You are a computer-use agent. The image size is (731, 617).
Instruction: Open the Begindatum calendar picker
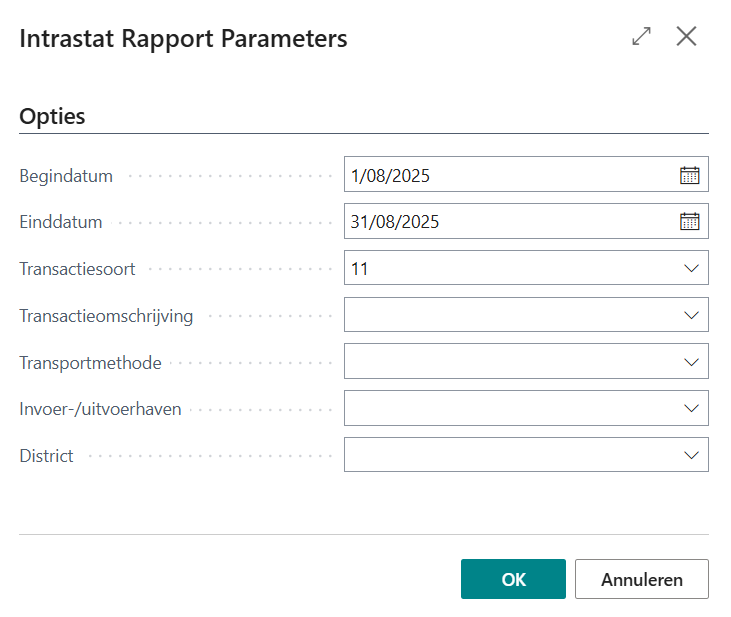[x=689, y=175]
